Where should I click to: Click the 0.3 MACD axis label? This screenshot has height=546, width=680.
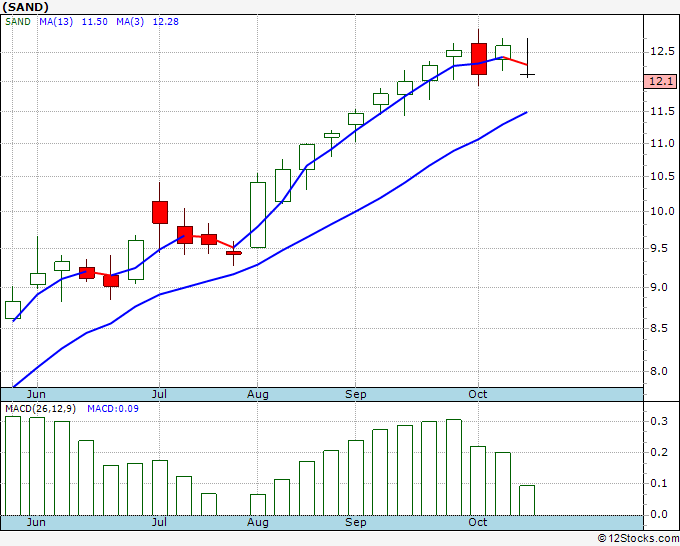coord(659,421)
